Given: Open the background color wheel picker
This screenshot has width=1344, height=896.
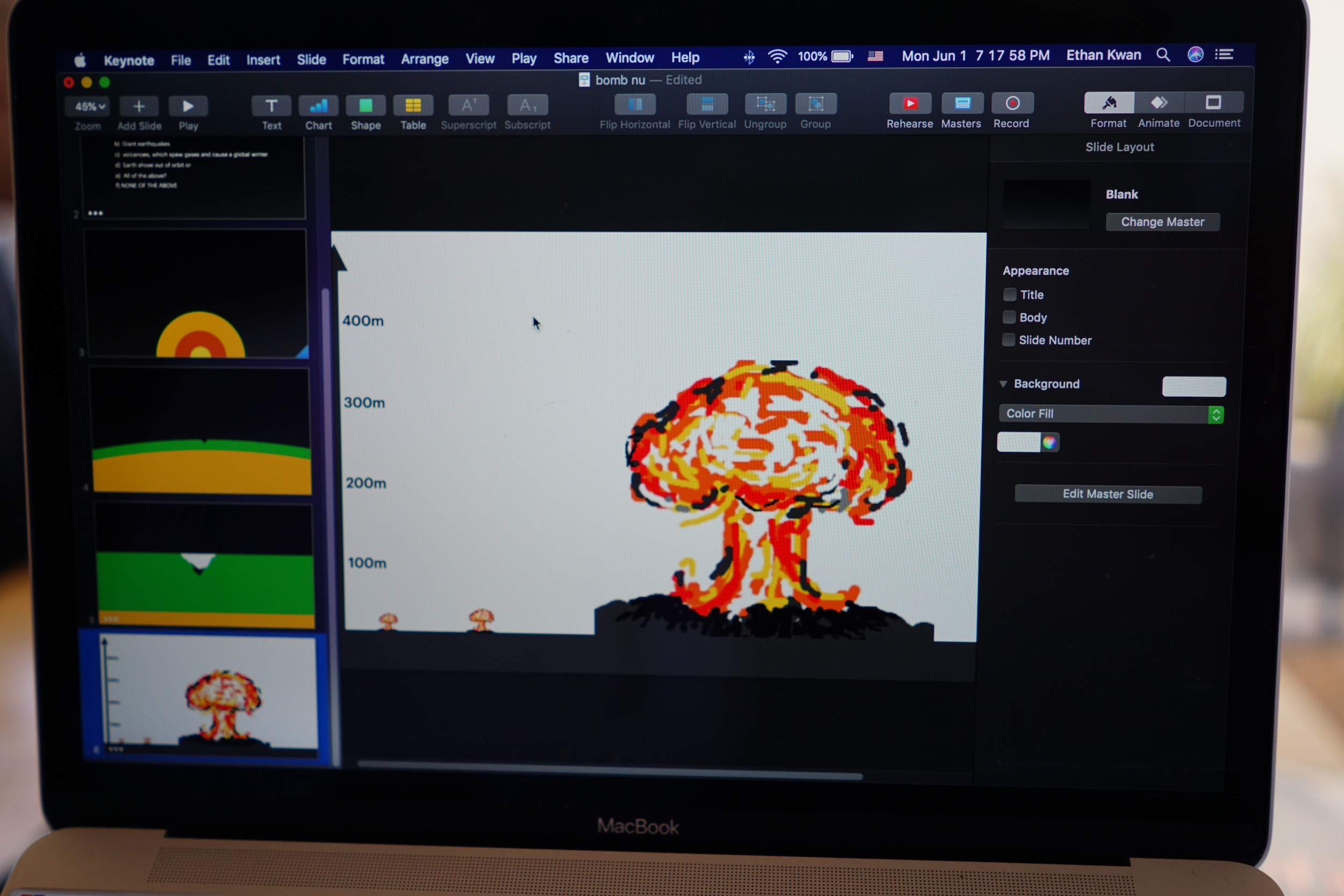Looking at the screenshot, I should pos(1049,442).
